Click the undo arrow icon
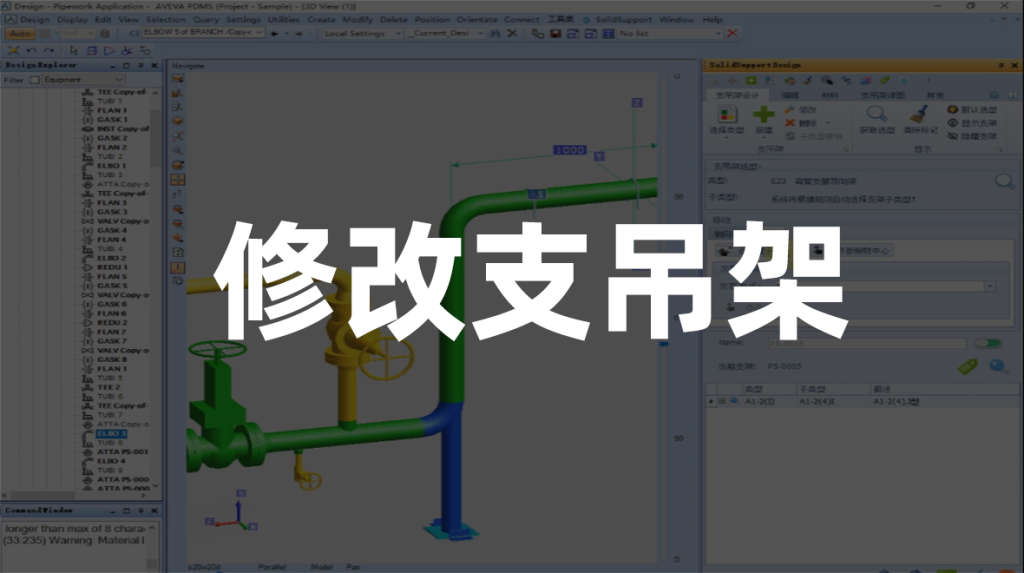The height and width of the screenshot is (573, 1024). coord(31,50)
